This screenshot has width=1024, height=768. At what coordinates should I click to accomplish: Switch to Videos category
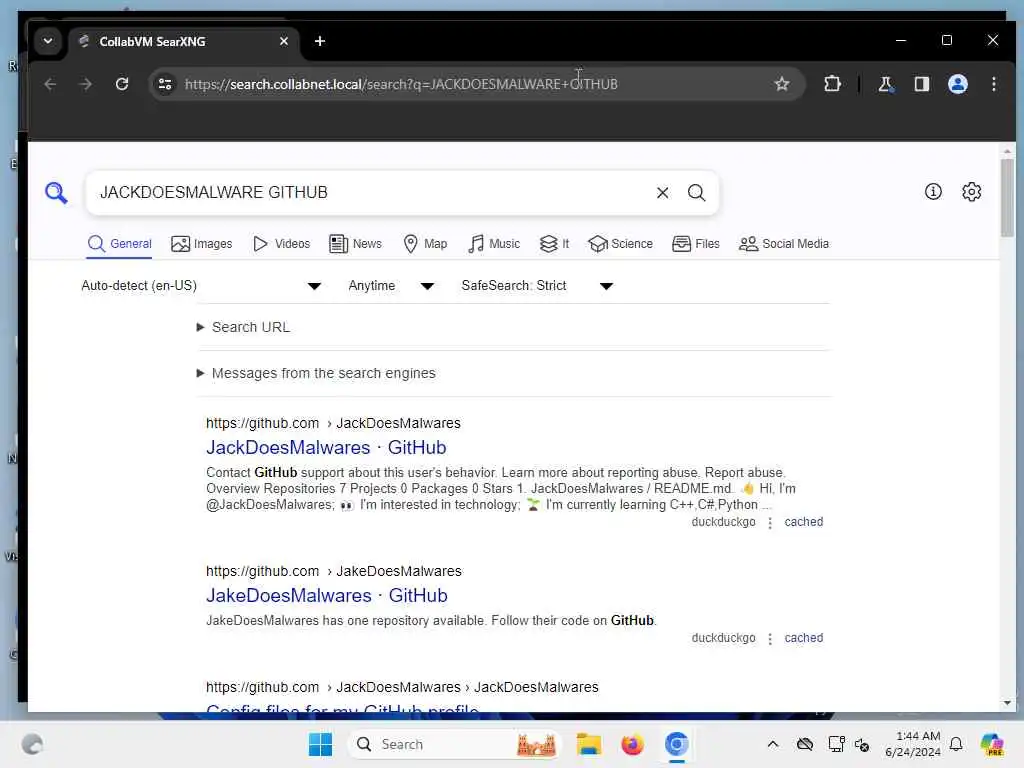point(281,244)
